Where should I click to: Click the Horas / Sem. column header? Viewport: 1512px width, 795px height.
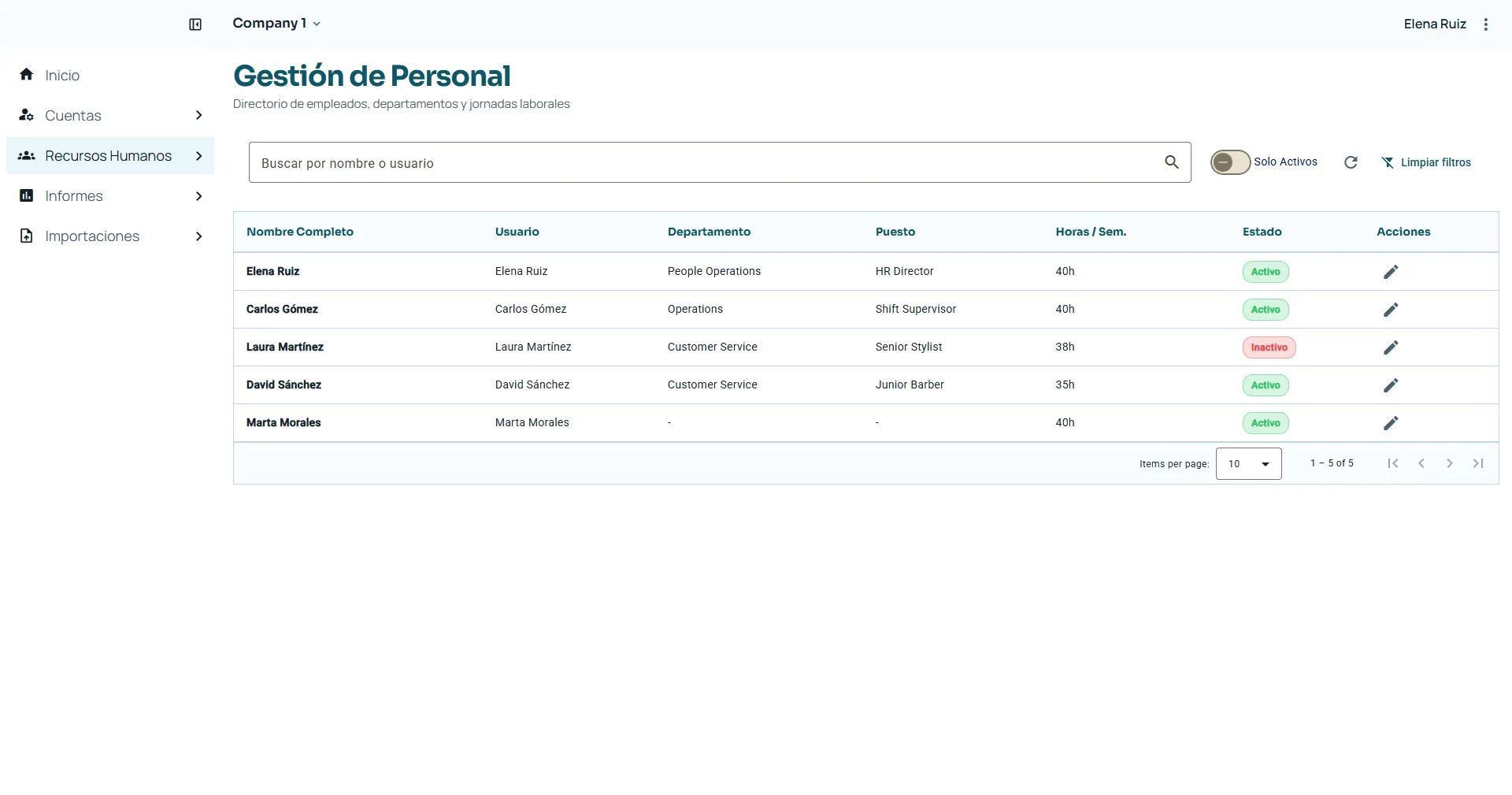[x=1091, y=232]
